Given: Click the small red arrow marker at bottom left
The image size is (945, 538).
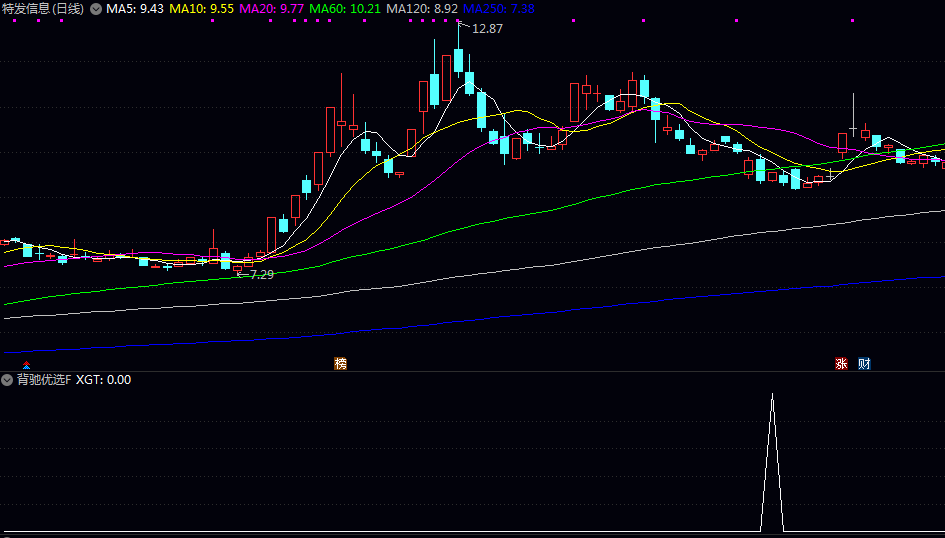Looking at the screenshot, I should tap(26, 365).
